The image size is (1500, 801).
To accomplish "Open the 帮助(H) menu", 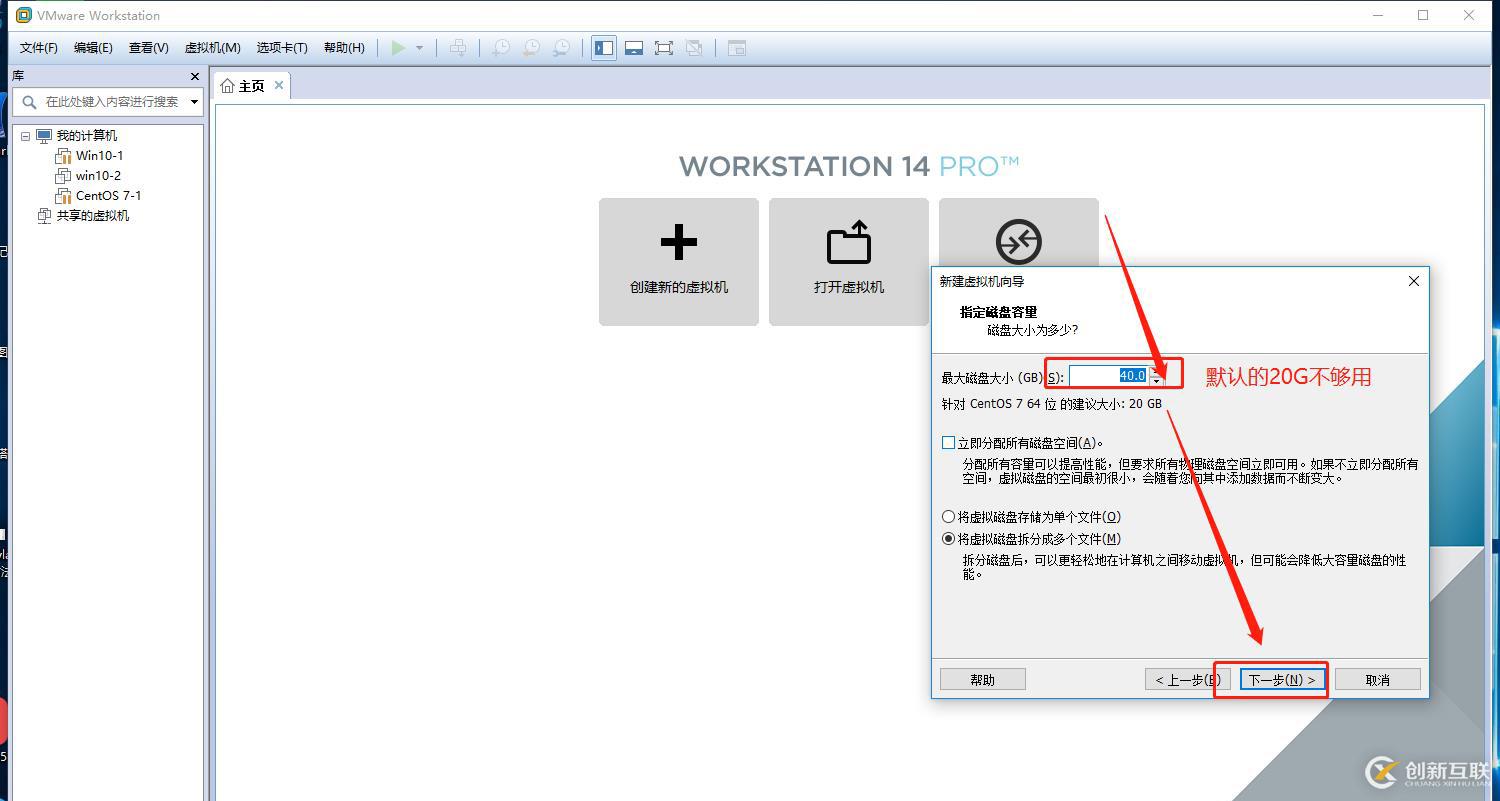I will pos(344,48).
